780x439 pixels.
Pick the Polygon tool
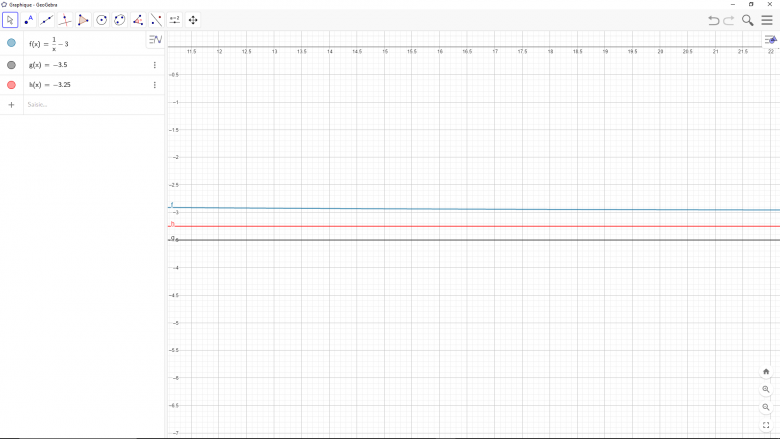[x=83, y=20]
